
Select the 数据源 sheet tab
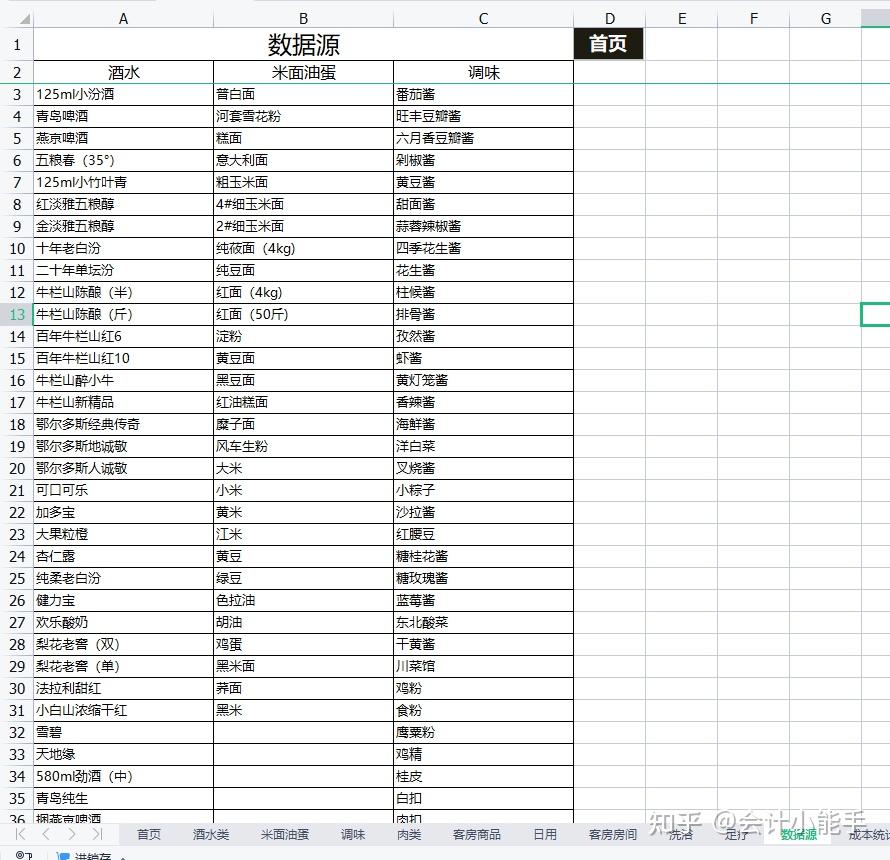coord(799,834)
